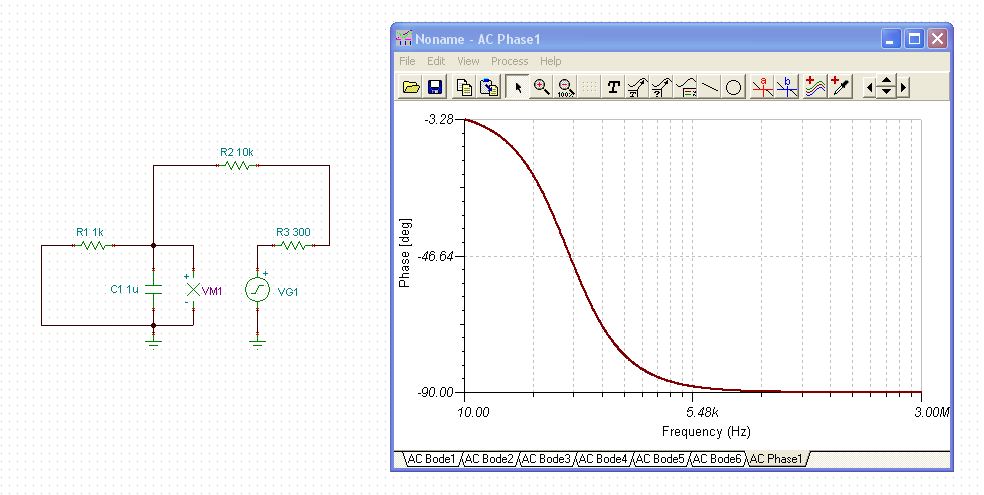Image resolution: width=984 pixels, height=495 pixels.
Task: Maximize the AC Phase1 window
Action: (914, 39)
